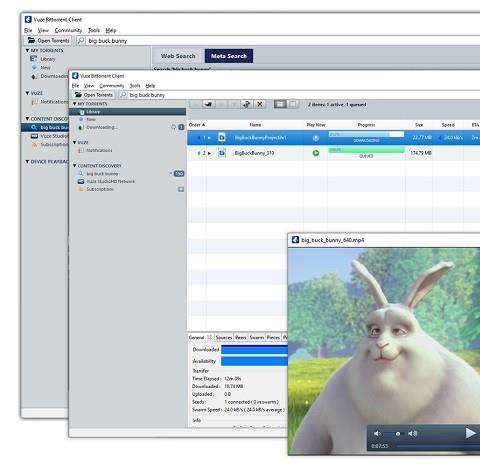Click the Play Now column header

point(316,125)
